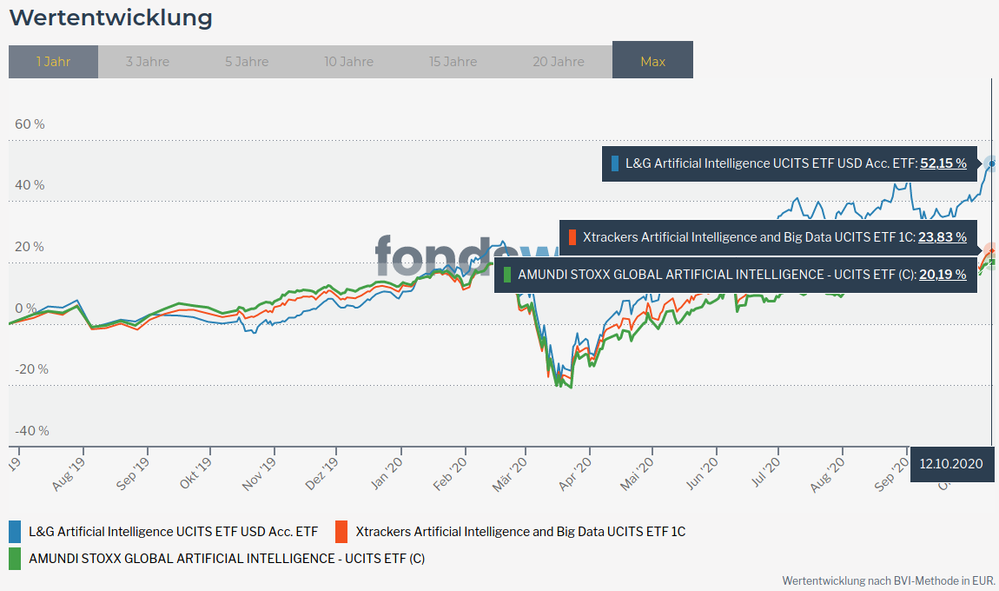Click the orange Xtrackers legend color square
999x591 pixels.
[x=342, y=530]
